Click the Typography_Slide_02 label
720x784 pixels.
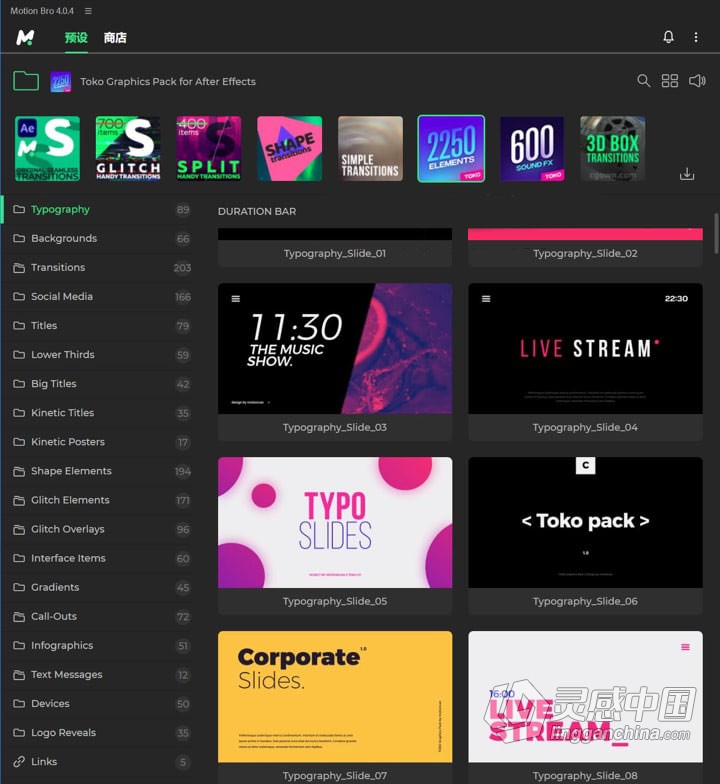pyautogui.click(x=586, y=254)
